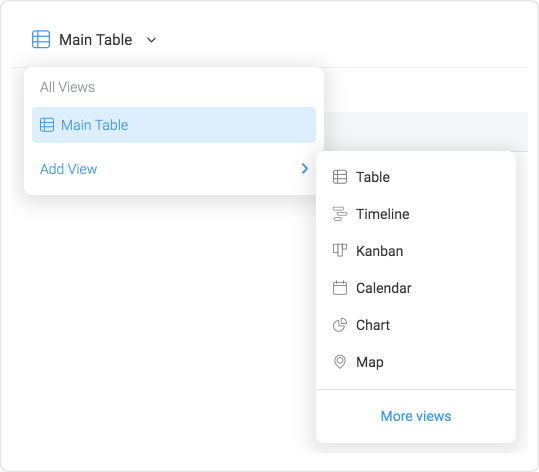The image size is (539, 472).
Task: Click the Main Table header title text
Action: coord(96,40)
